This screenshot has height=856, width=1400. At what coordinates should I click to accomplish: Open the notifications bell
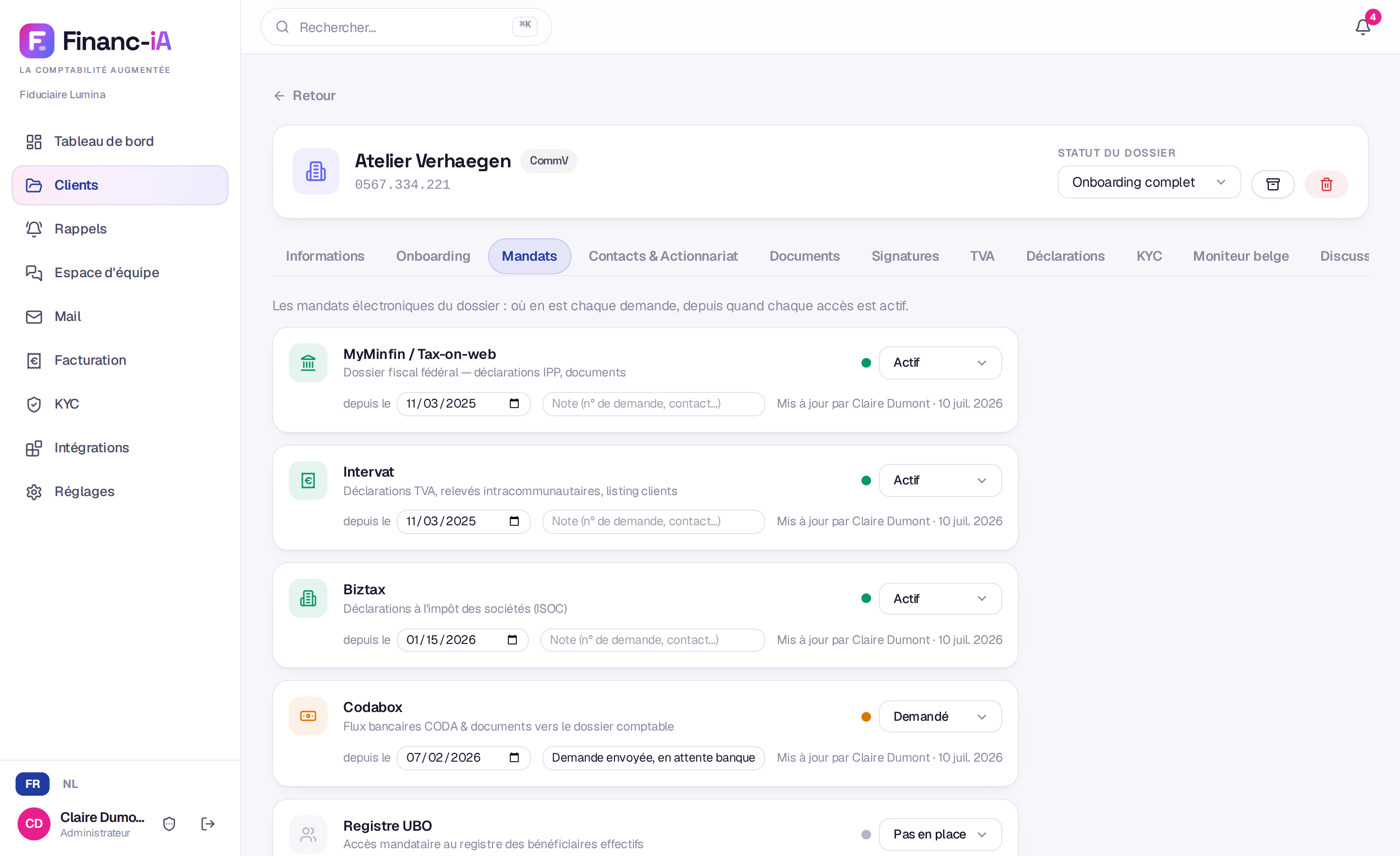point(1363,27)
